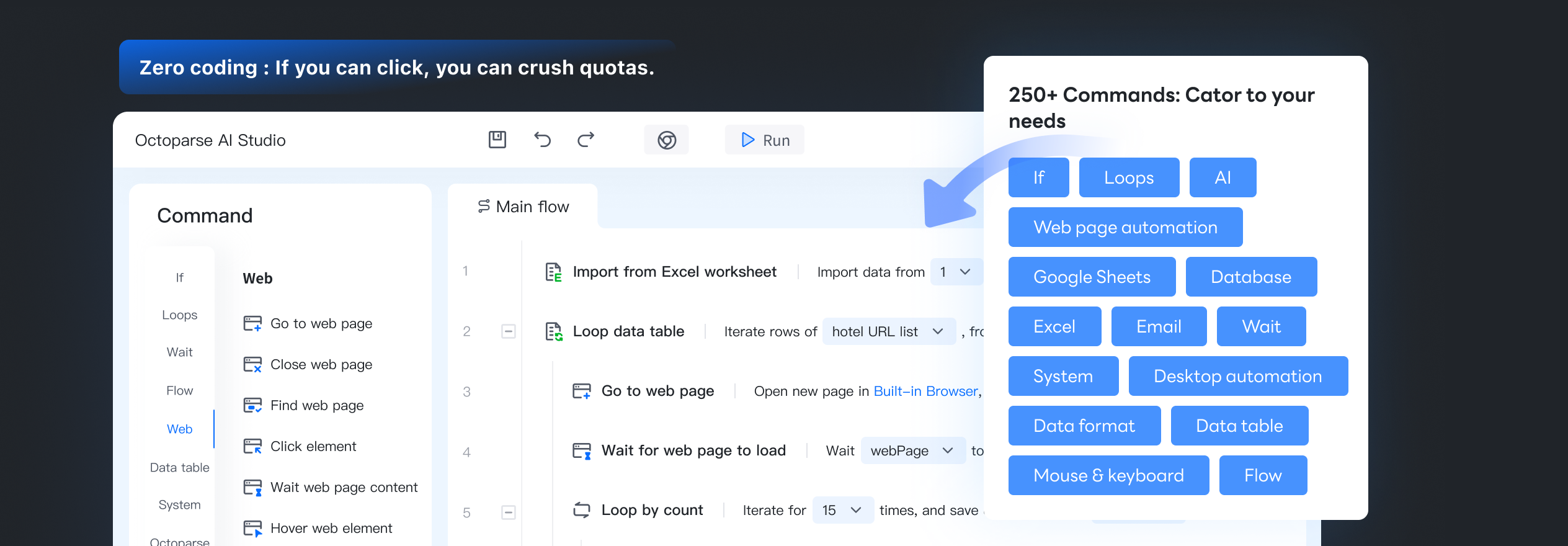Select 'Loop data table' step title
This screenshot has height=546, width=1568.
(628, 331)
